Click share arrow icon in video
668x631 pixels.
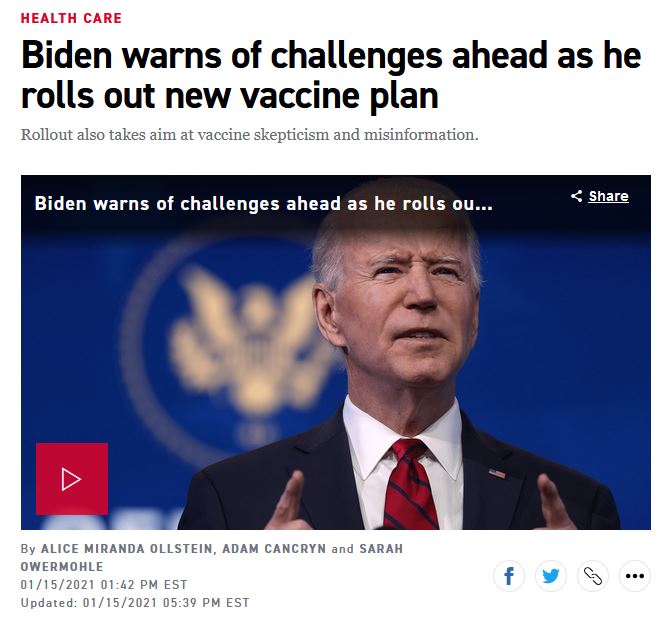point(576,196)
